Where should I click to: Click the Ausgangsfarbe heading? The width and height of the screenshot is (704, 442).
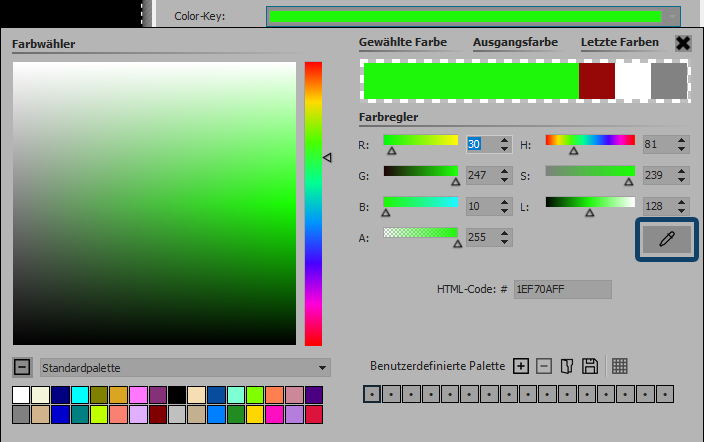515,42
